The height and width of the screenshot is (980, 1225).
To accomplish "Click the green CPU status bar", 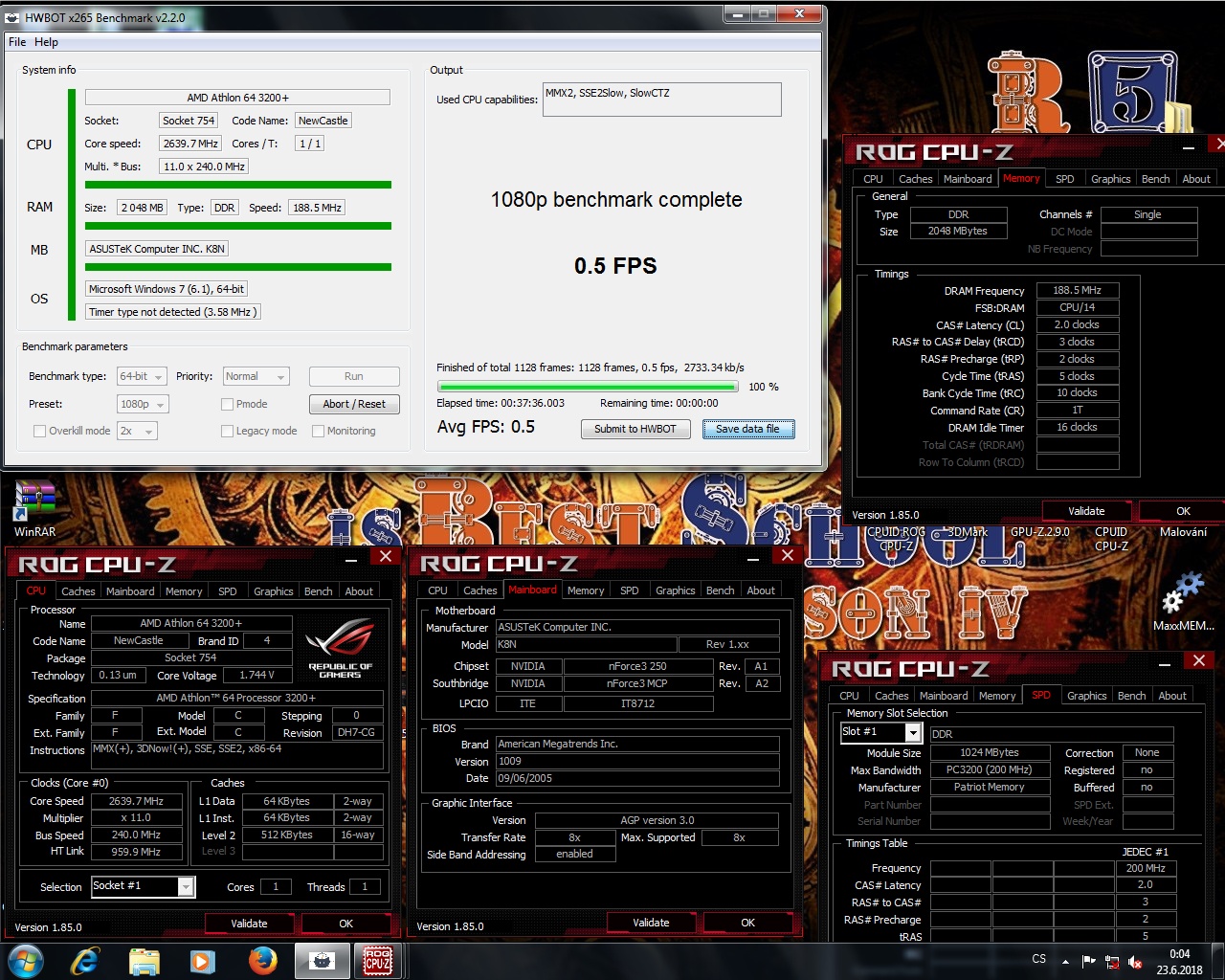I will click(x=237, y=185).
